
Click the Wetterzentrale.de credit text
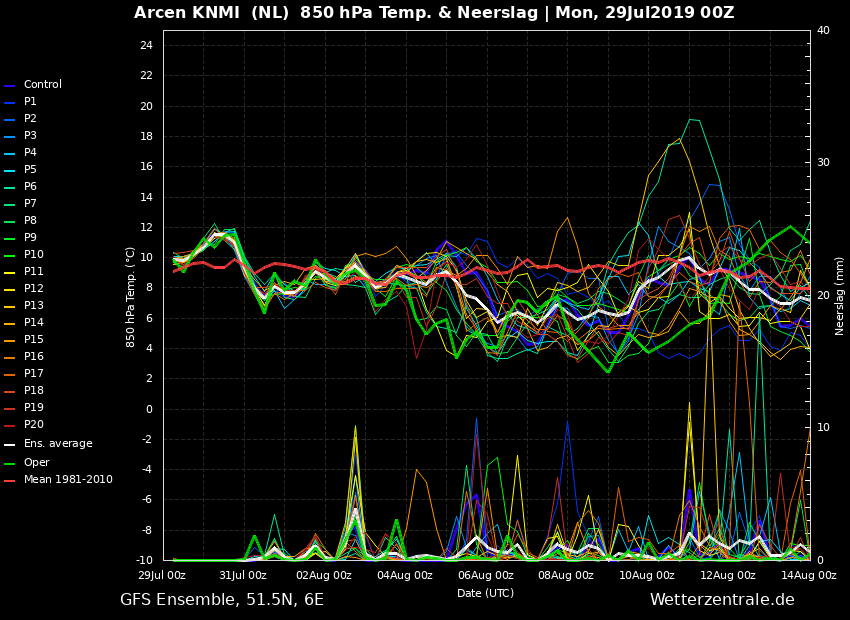tap(722, 599)
